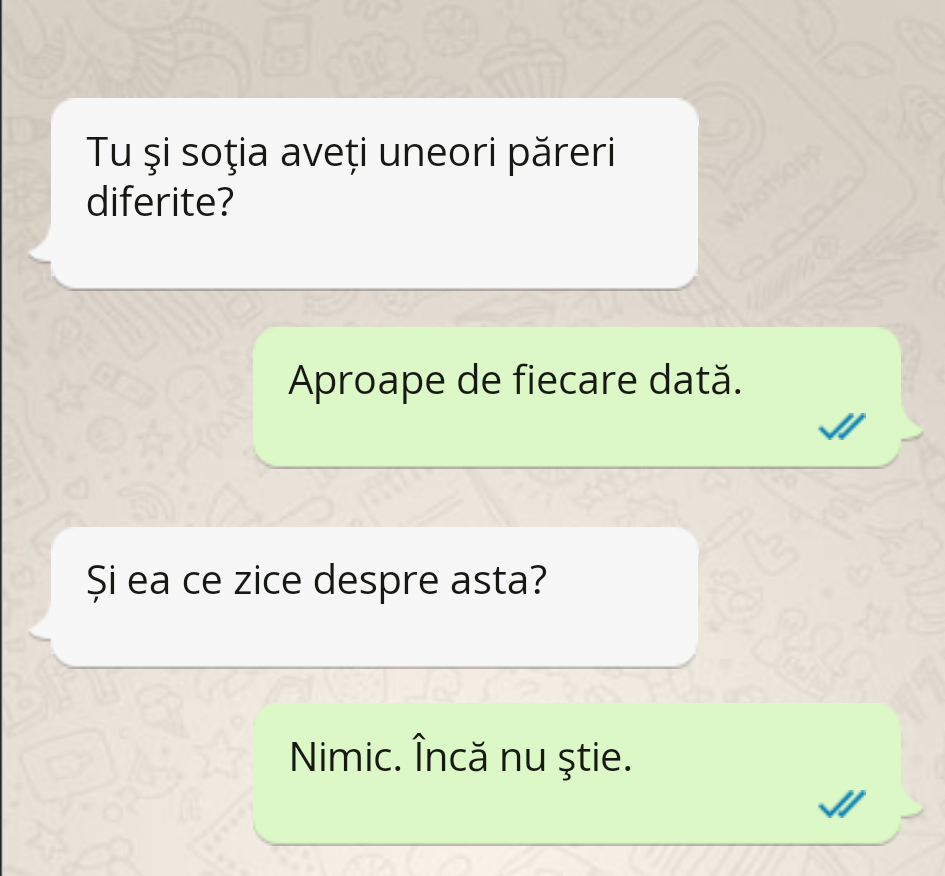This screenshot has height=876, width=945.
Task: Click the word "soţia" in the first message
Action: tap(224, 153)
